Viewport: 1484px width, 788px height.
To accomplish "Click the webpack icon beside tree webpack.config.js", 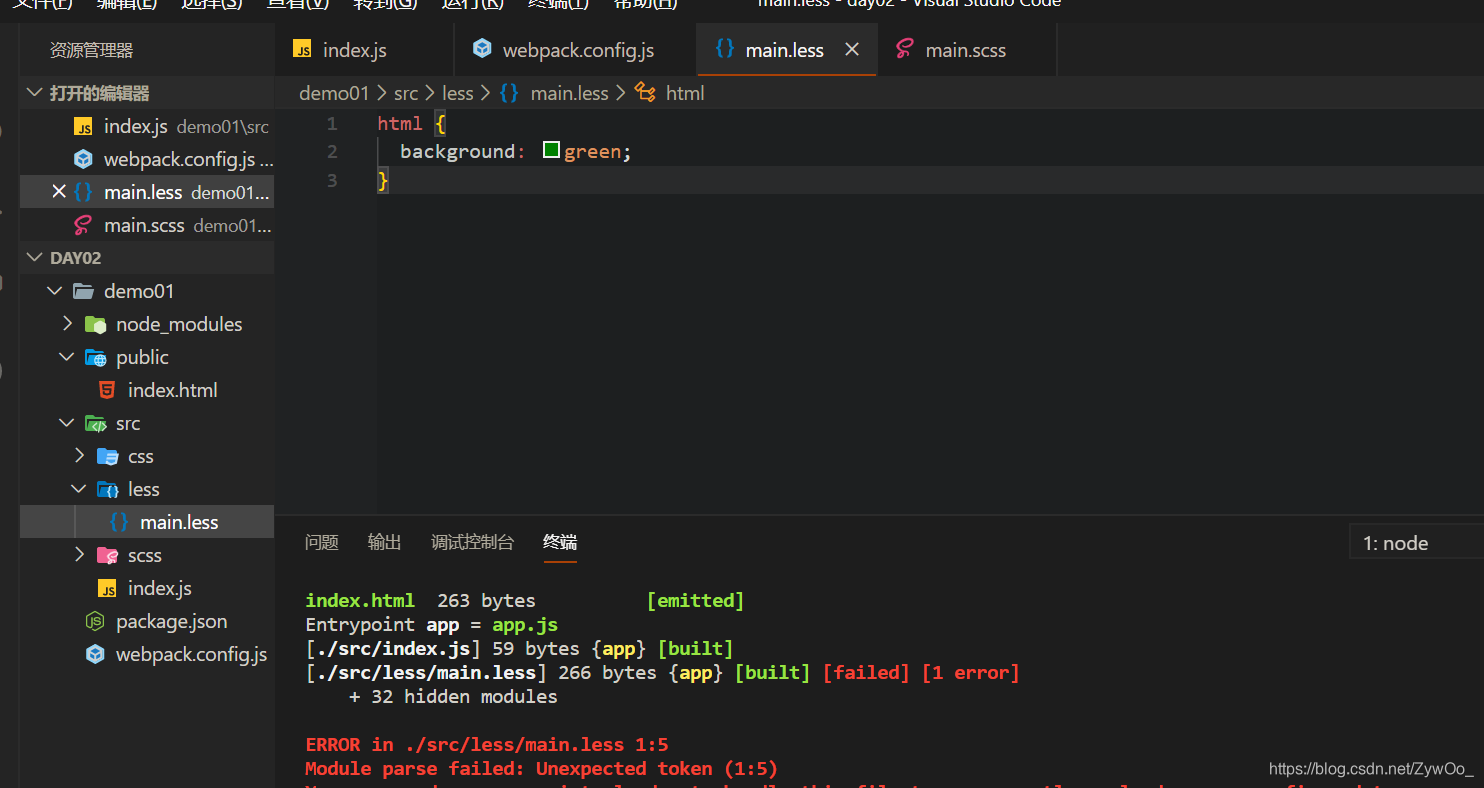I will pyautogui.click(x=95, y=654).
